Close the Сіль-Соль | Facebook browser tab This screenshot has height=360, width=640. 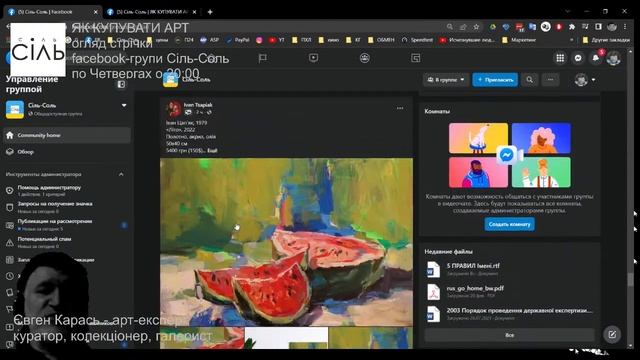96,12
